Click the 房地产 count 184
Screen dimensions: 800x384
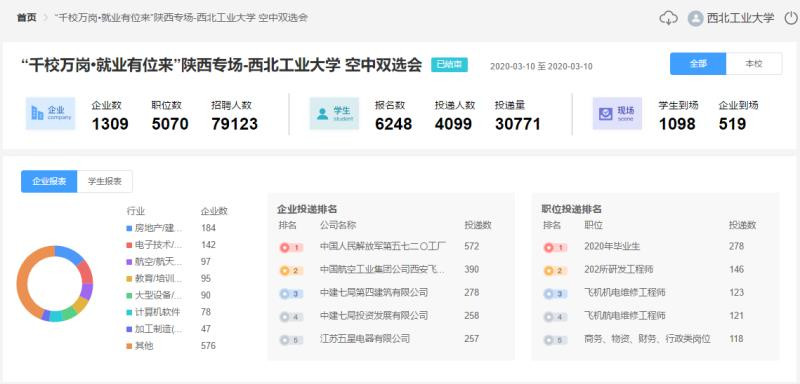coord(208,228)
